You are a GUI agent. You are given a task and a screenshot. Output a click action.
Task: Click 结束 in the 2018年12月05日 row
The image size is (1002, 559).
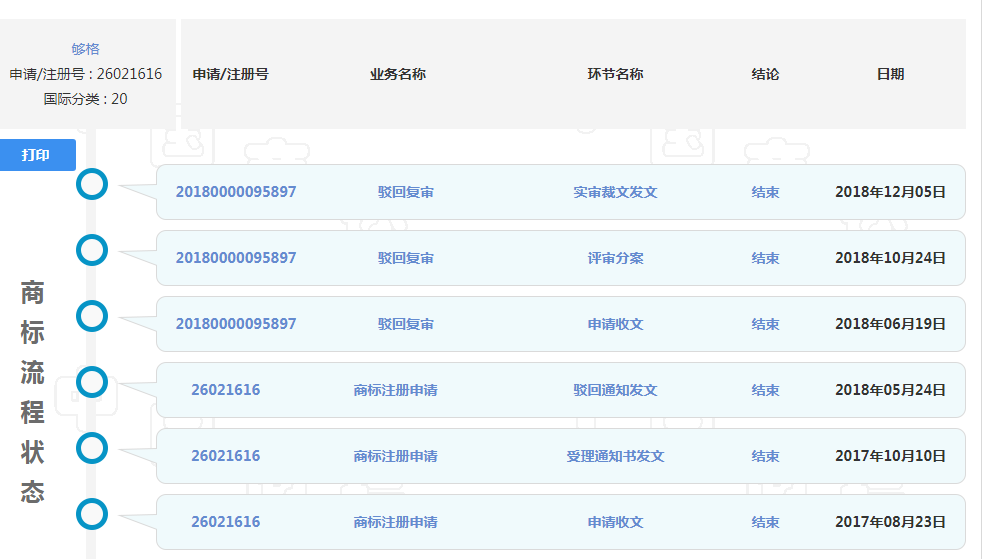[x=765, y=192]
